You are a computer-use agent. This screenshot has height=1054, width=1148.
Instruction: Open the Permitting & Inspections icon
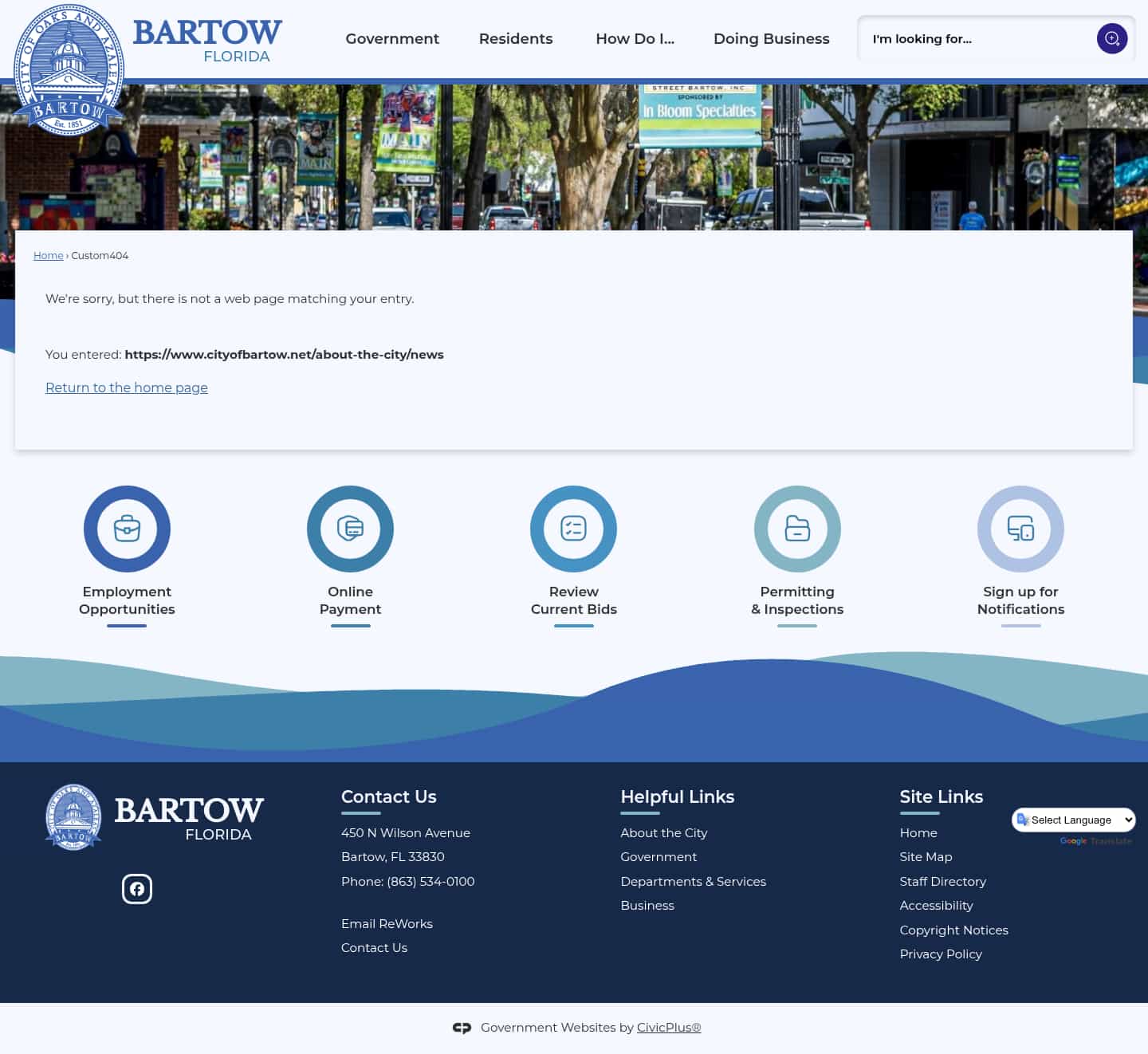pyautogui.click(x=796, y=529)
